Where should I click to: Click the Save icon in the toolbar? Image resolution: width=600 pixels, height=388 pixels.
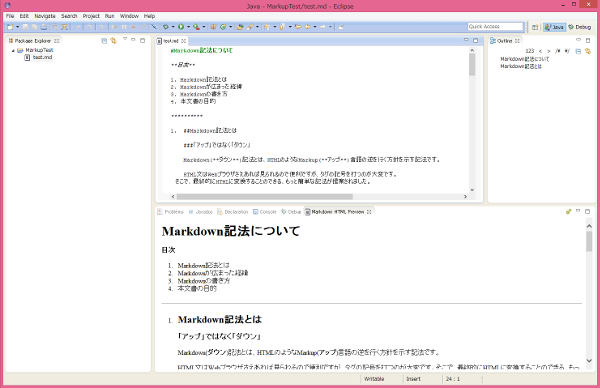[x=25, y=27]
